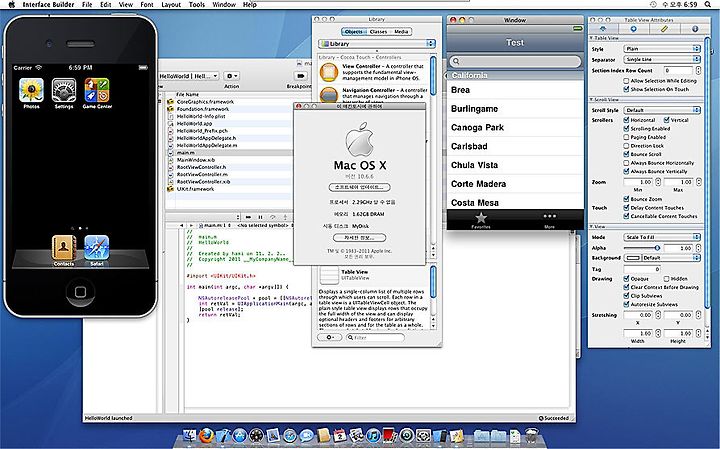This screenshot has width=720, height=449.
Task: Uncheck Horizontal scrollers checkbox
Action: coord(626,120)
